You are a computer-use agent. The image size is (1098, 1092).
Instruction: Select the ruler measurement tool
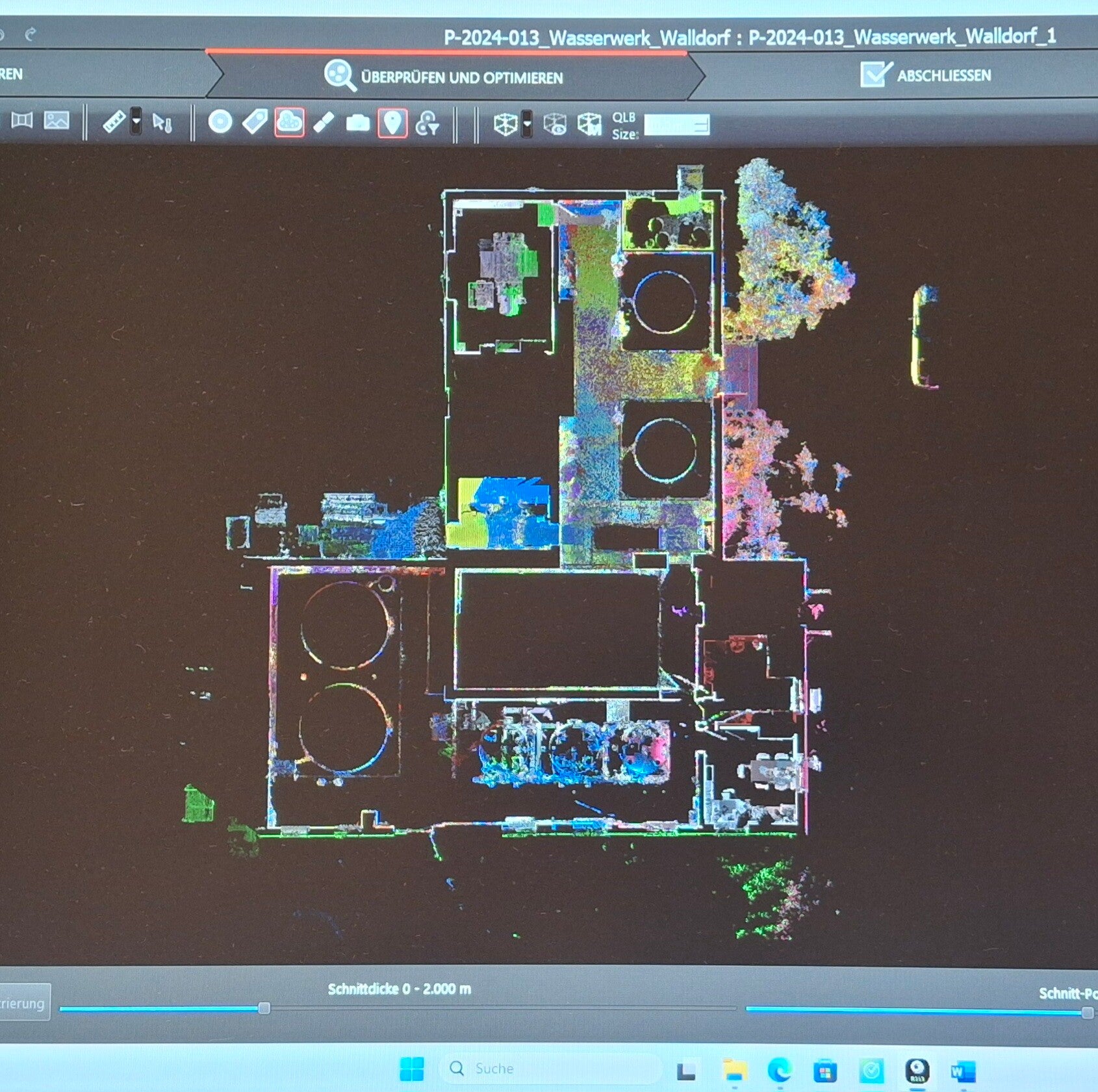114,121
